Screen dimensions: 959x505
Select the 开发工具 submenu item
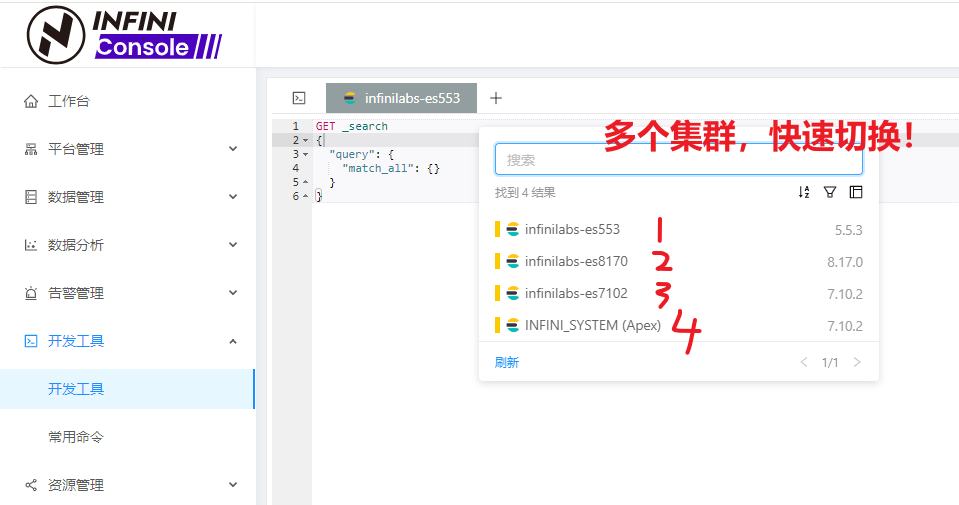(x=127, y=389)
